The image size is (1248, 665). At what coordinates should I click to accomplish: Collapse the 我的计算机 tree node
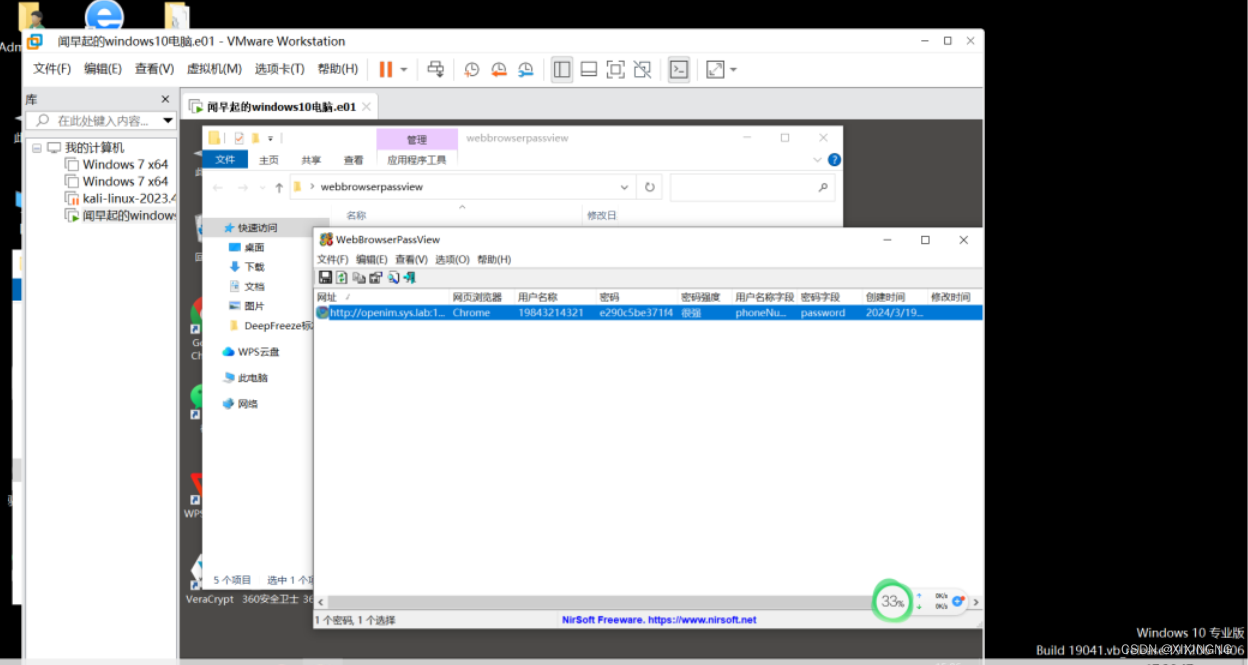pyautogui.click(x=37, y=148)
